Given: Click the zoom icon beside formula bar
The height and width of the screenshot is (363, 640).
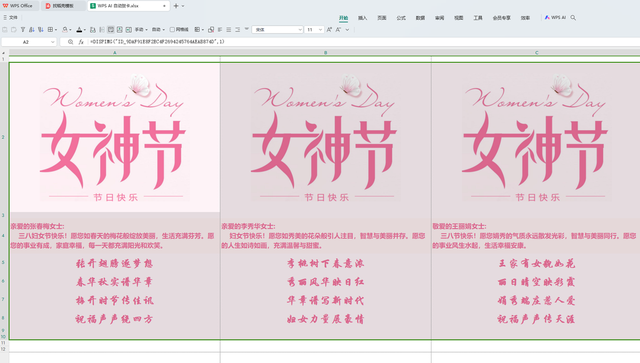Looking at the screenshot, I should click(x=71, y=42).
